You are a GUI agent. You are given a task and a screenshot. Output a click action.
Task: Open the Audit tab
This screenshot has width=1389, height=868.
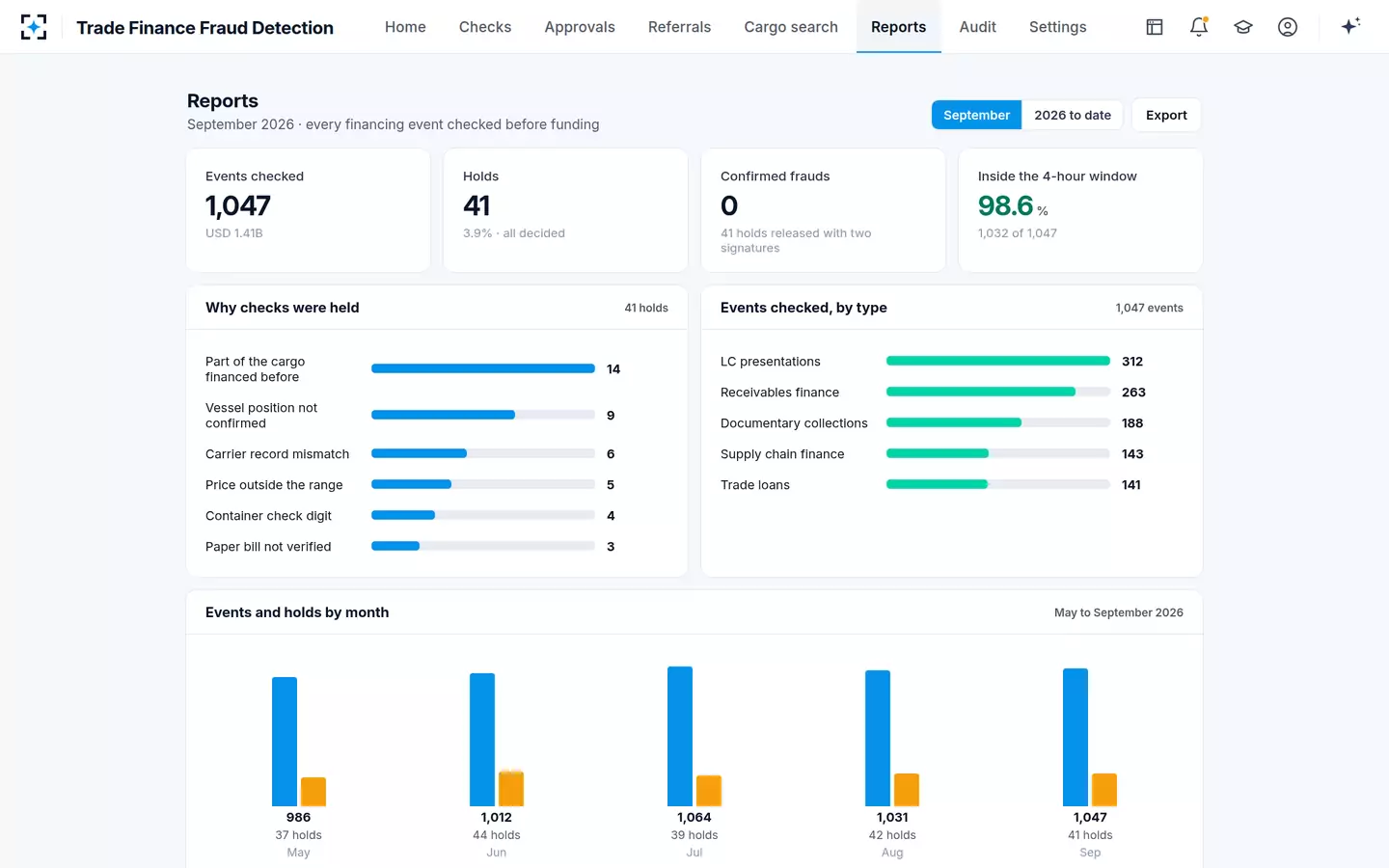tap(977, 27)
